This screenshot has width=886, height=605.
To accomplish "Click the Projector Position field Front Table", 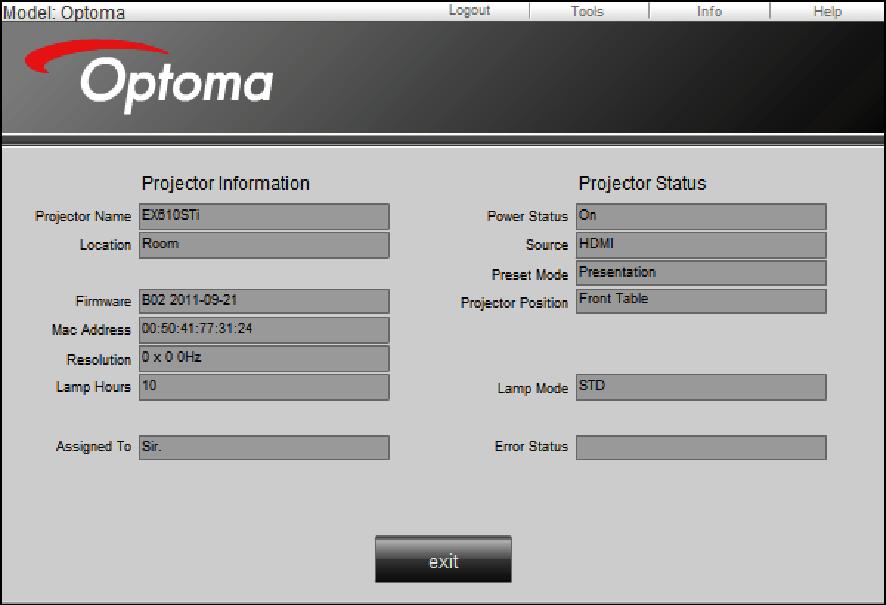I will tap(701, 301).
